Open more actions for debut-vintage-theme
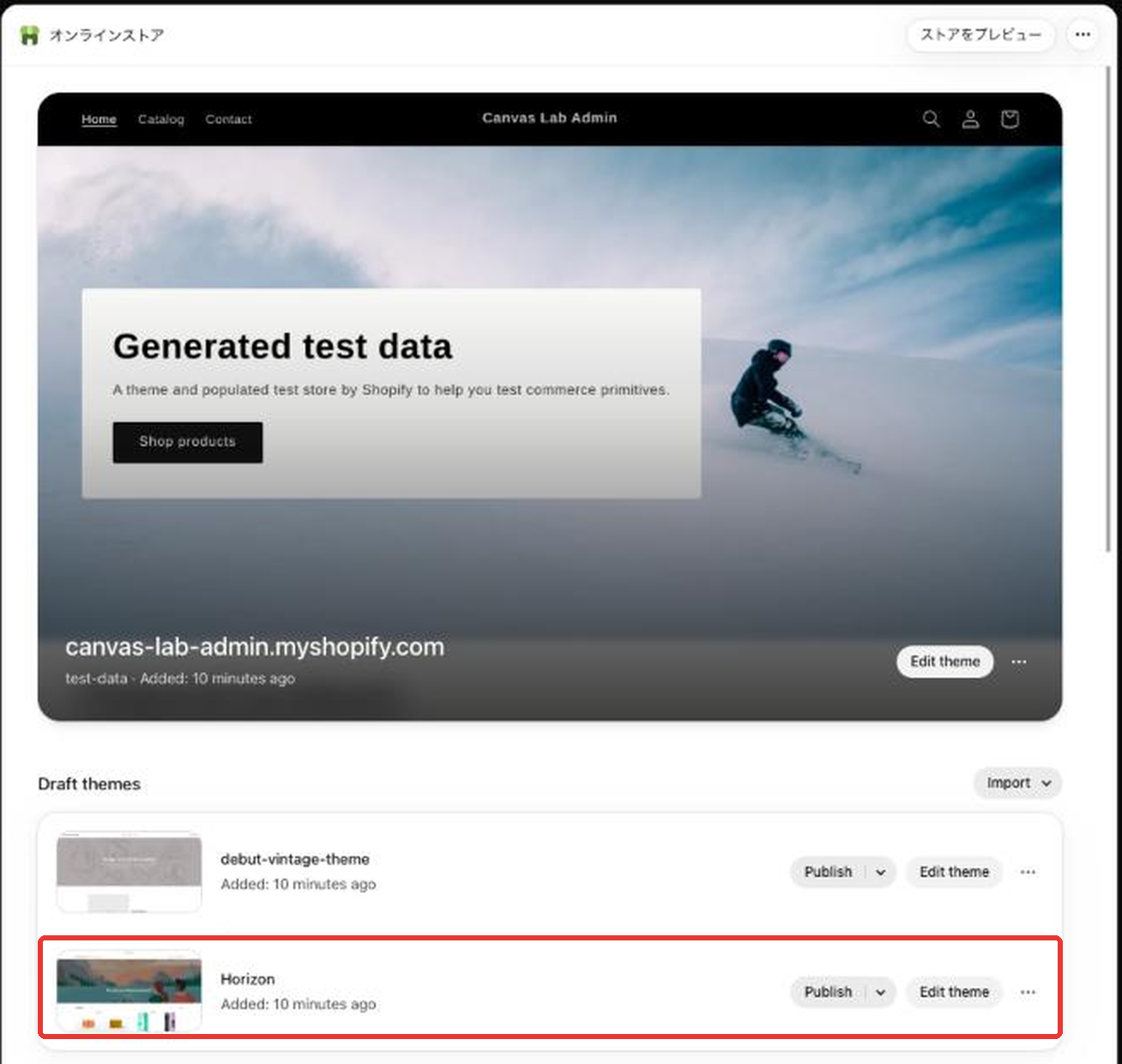Screen dimensions: 1122x1064 click(x=1028, y=872)
